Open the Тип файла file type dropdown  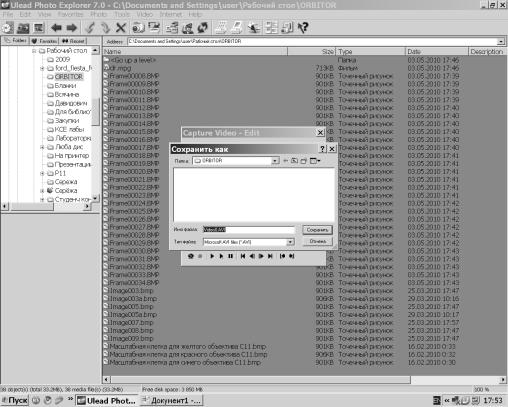290,242
